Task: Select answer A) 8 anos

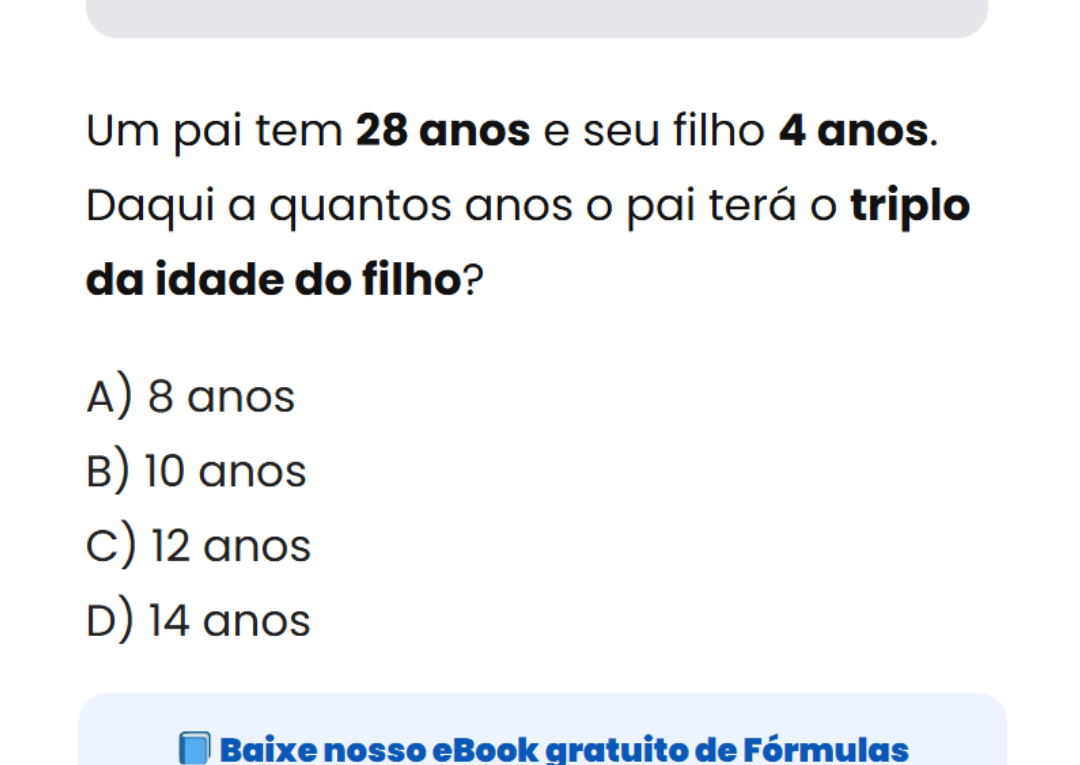Action: 191,396
